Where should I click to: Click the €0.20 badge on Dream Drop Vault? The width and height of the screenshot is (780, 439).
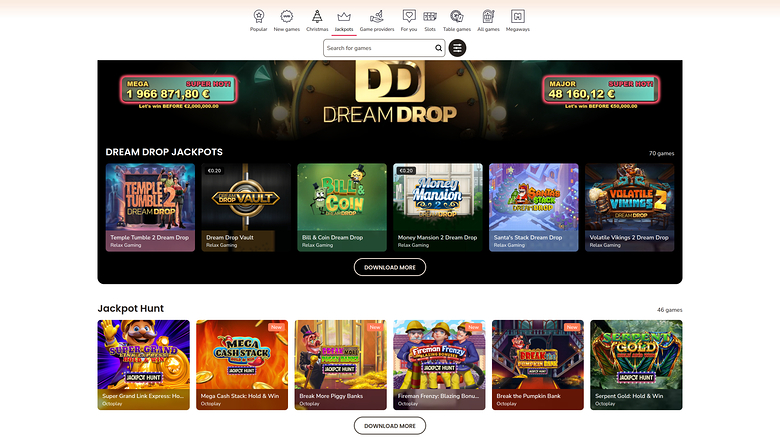(214, 171)
